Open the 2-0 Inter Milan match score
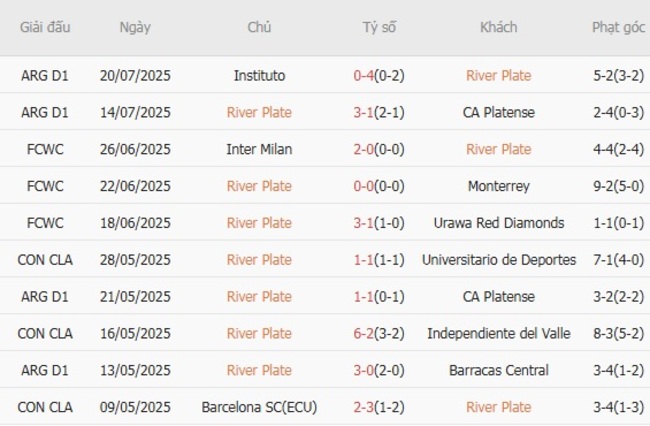 click(364, 149)
